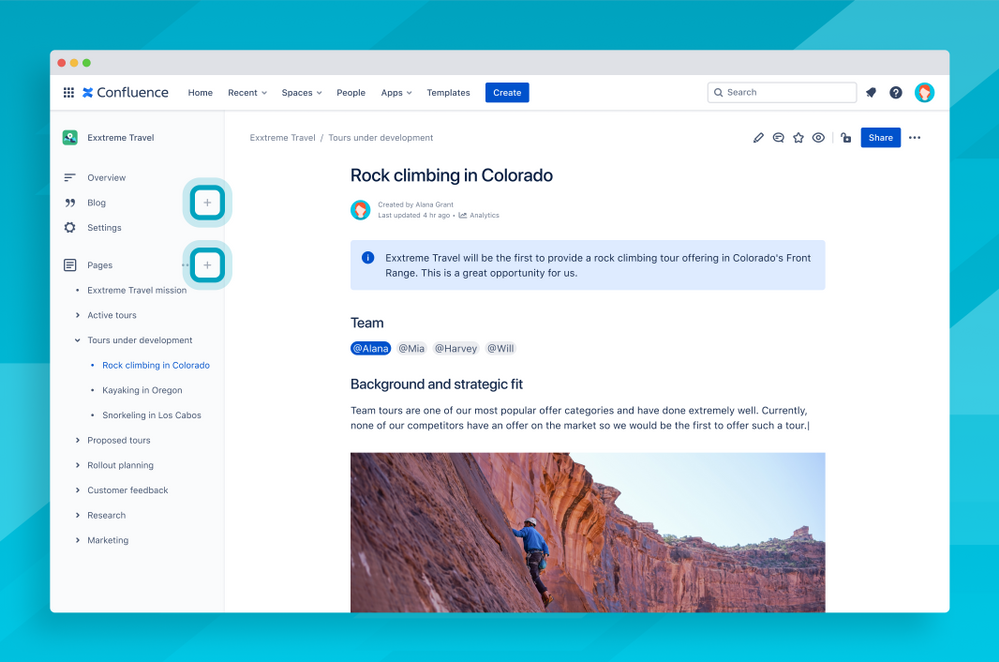Create a new page plus button
Viewport: 999px width, 662px height.
[207, 265]
